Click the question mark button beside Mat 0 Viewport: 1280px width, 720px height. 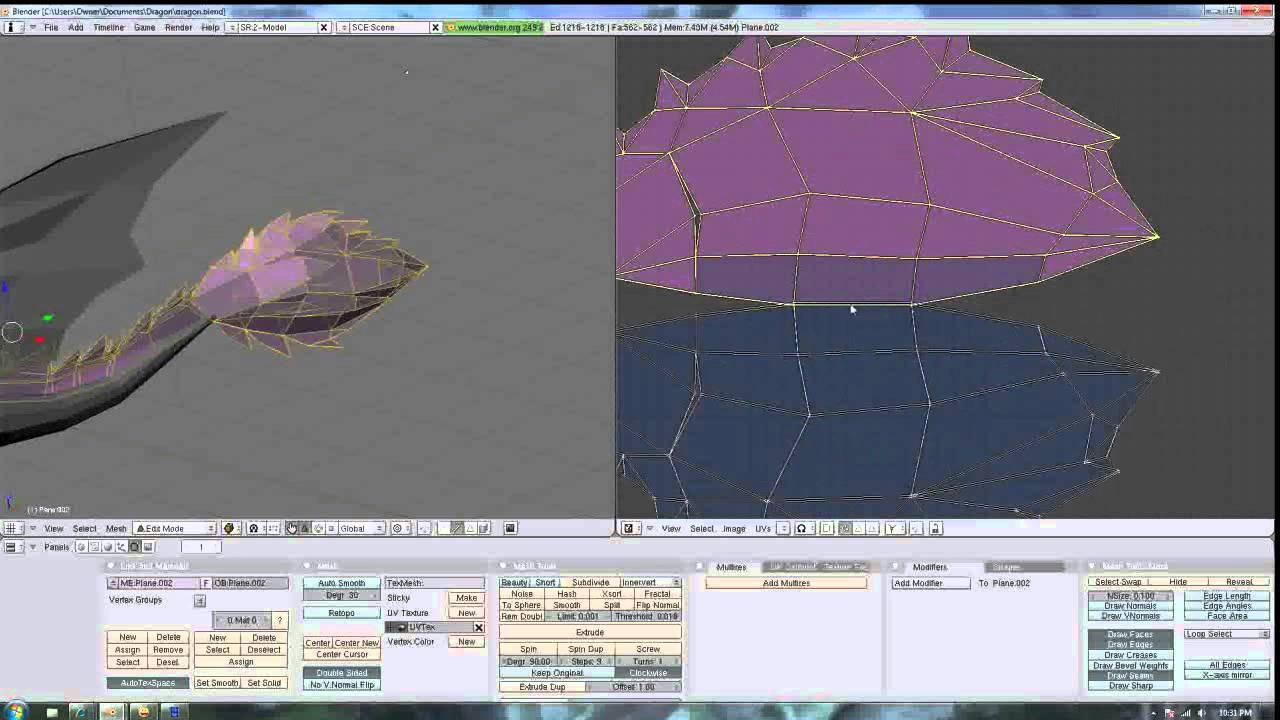point(279,620)
